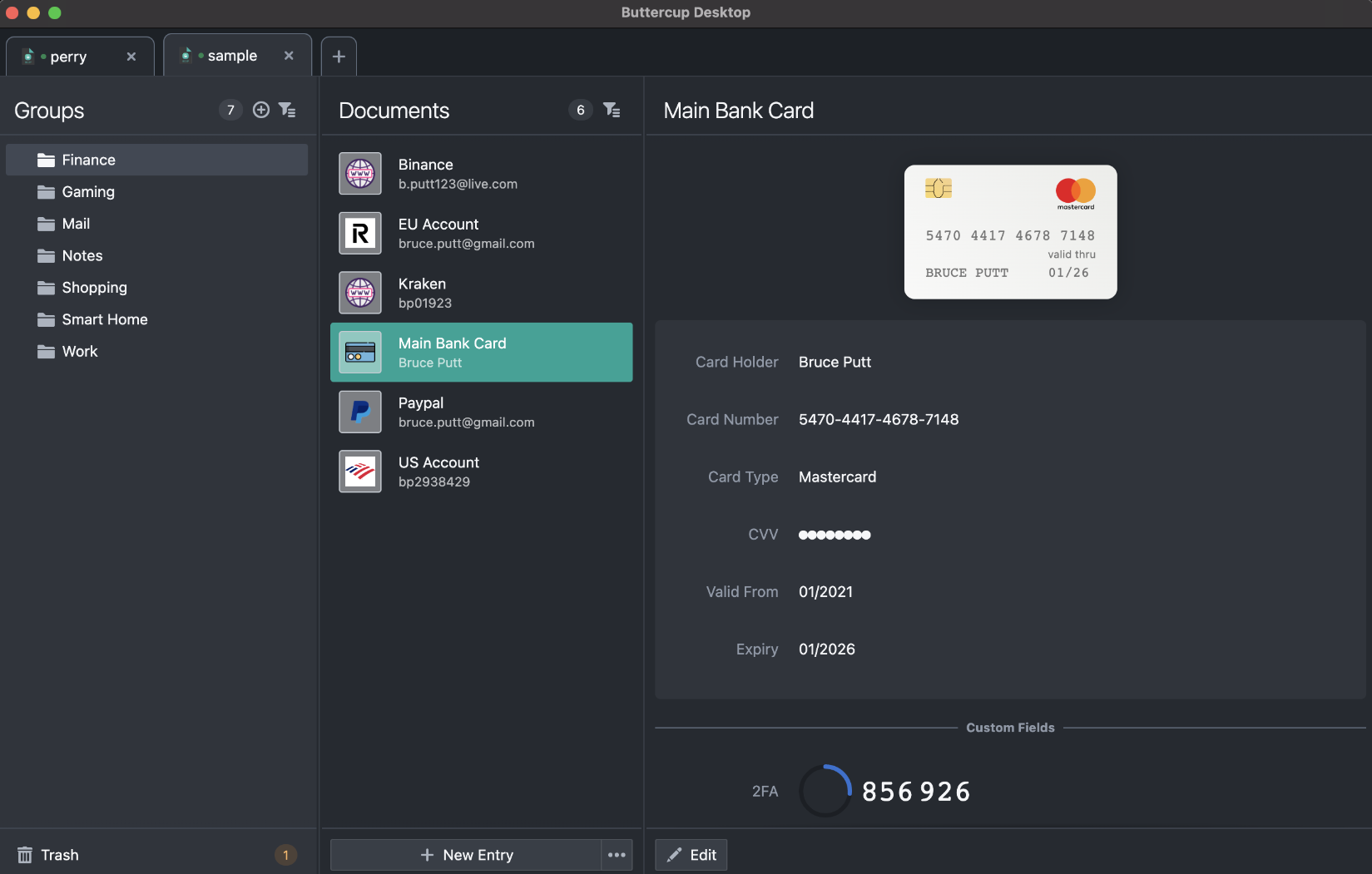Viewport: 1372px width, 874px height.
Task: Click the 2FA countdown progress ring
Action: tap(825, 791)
